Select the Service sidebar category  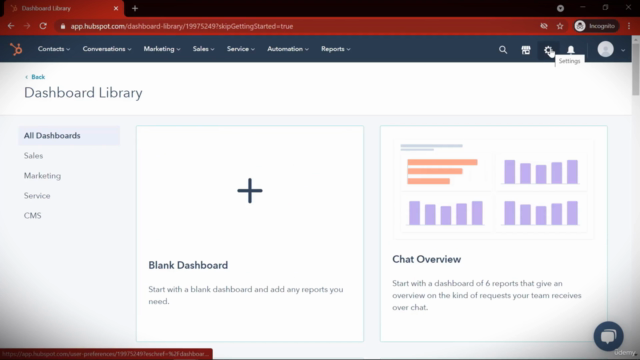(x=37, y=196)
